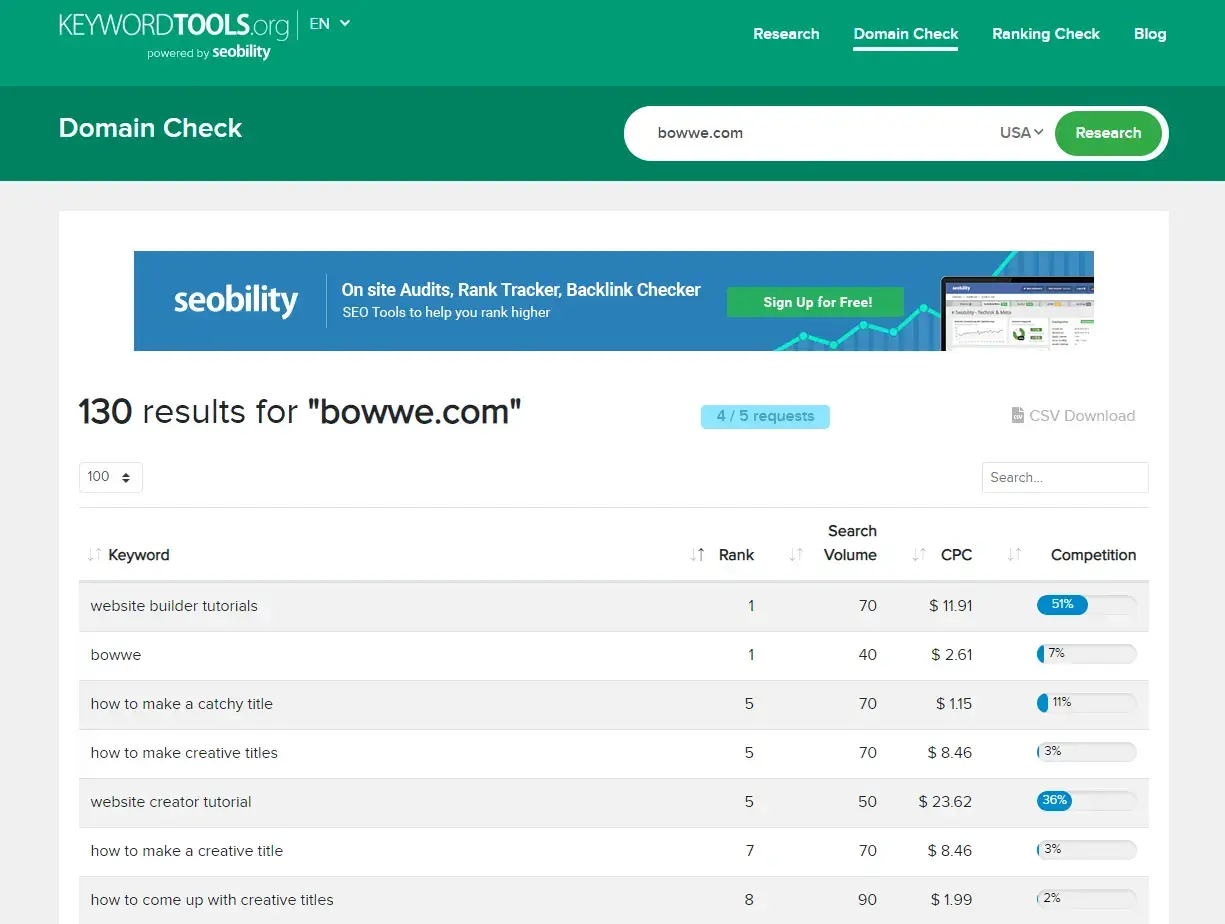The image size is (1225, 924).
Task: Click keyword 'how to come up with creative titles'
Action: [x=212, y=900]
